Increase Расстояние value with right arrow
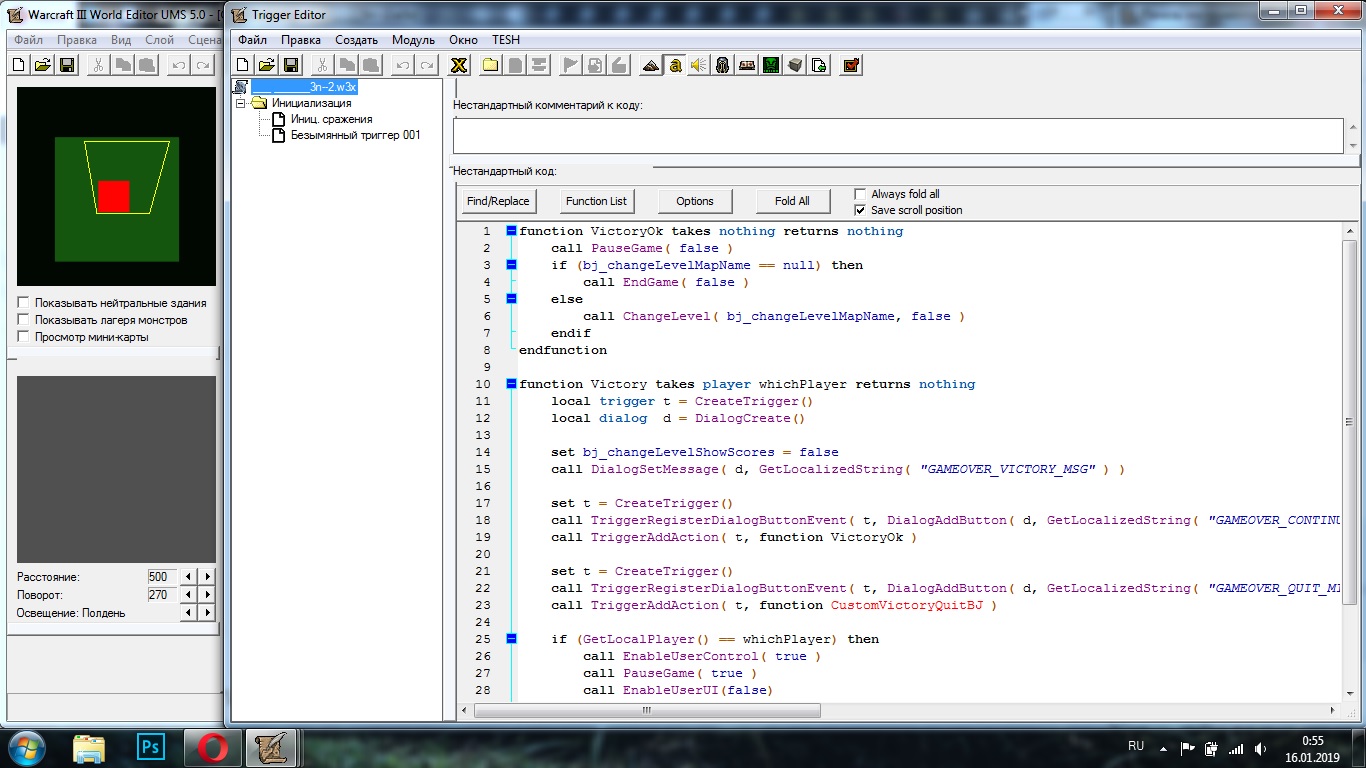The image size is (1366, 768). [x=207, y=577]
